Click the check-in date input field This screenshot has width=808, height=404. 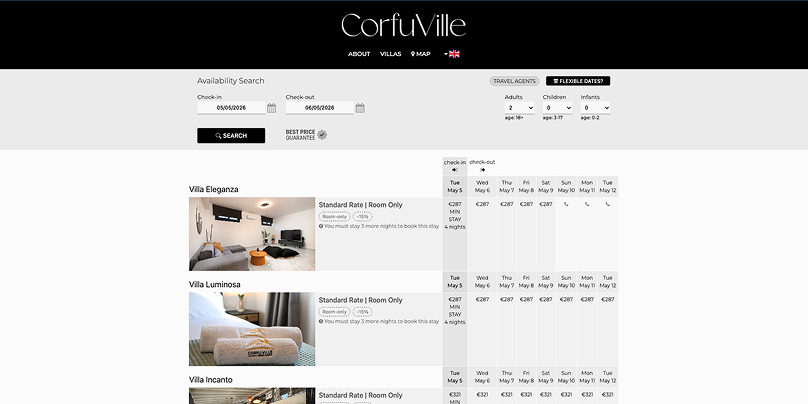[231, 108]
